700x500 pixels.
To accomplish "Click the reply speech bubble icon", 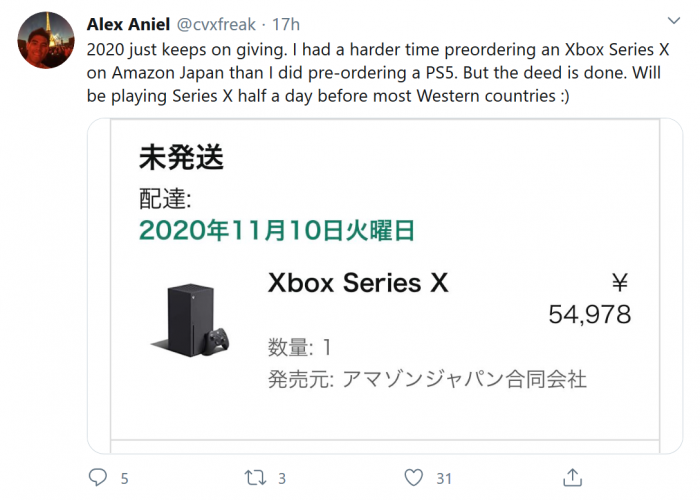I will [97, 477].
